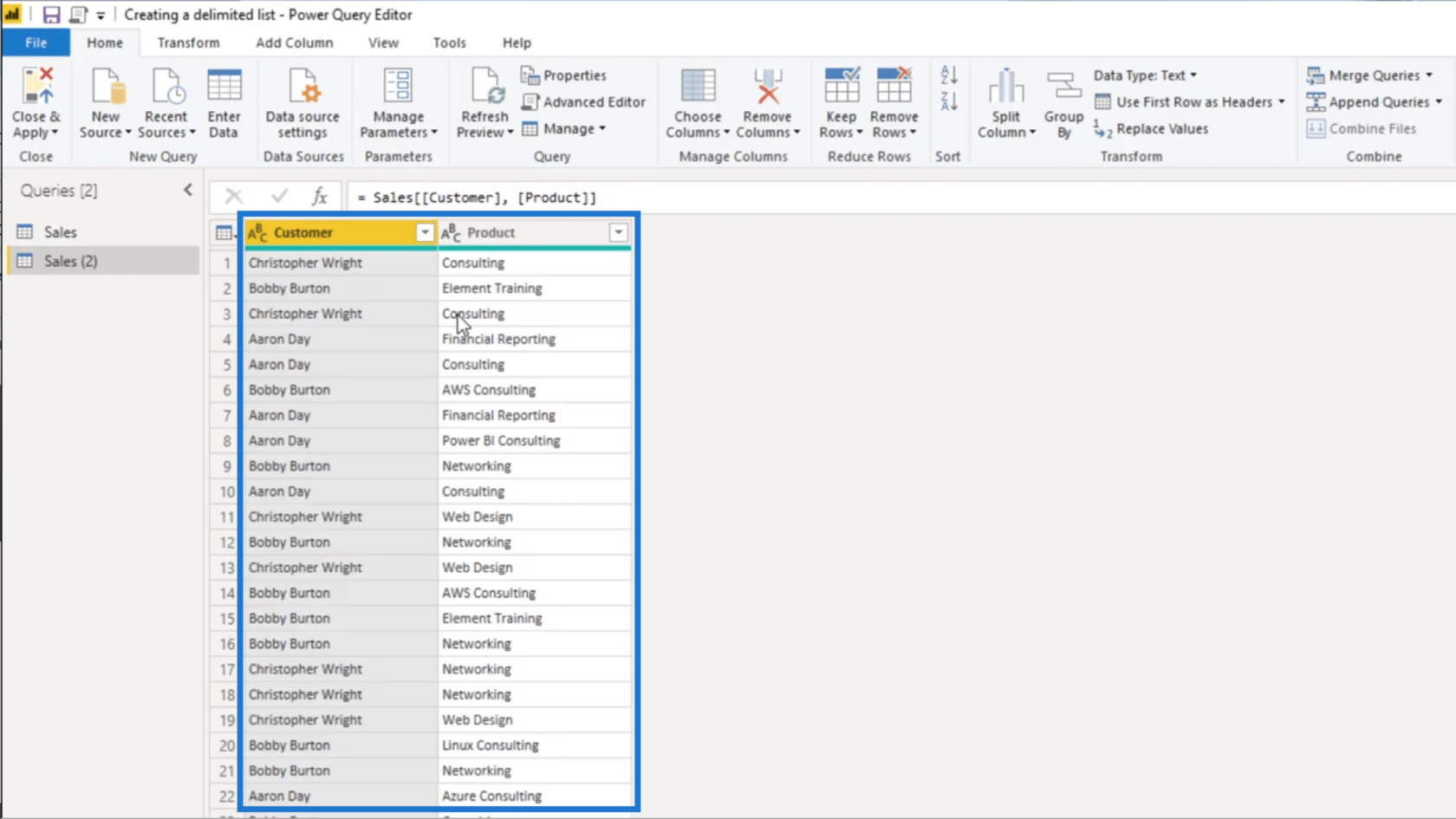Open the Advanced Editor

[x=583, y=102]
